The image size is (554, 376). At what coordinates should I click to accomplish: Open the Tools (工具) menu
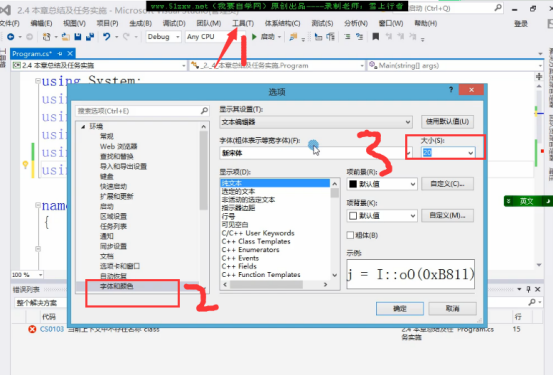pyautogui.click(x=243, y=23)
